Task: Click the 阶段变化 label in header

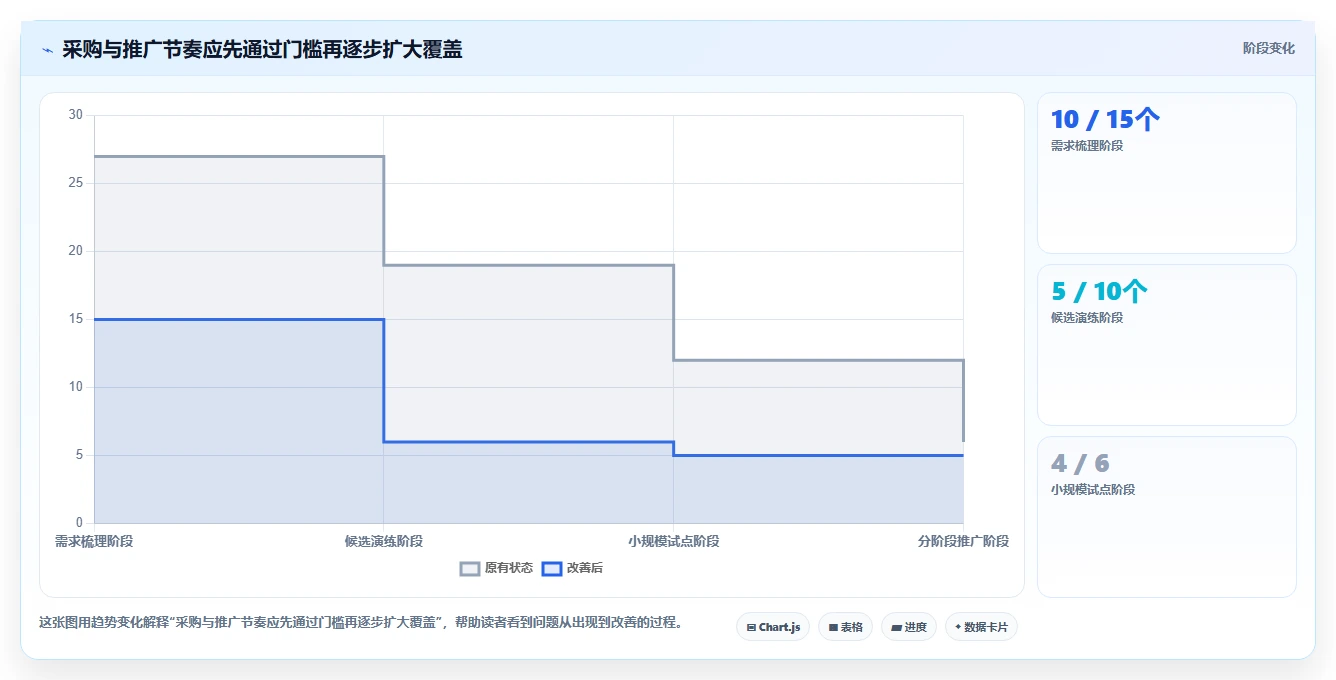Action: (1268, 48)
